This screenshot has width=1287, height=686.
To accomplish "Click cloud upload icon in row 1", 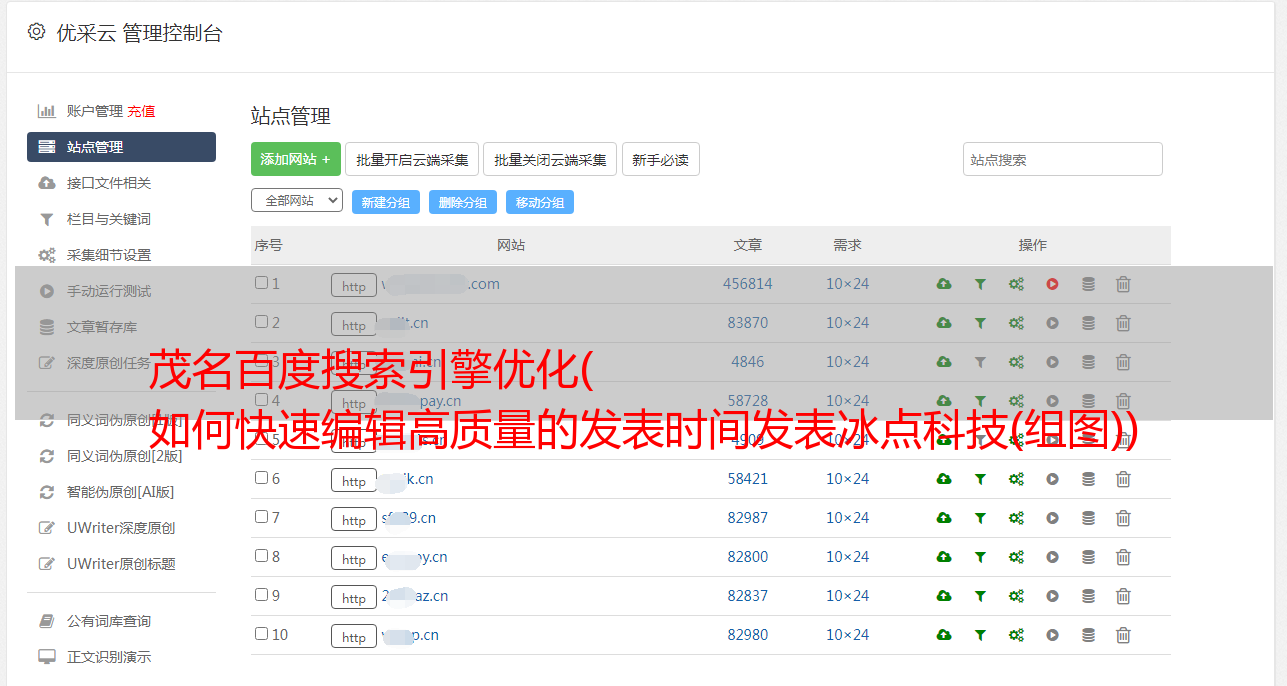I will [x=944, y=284].
